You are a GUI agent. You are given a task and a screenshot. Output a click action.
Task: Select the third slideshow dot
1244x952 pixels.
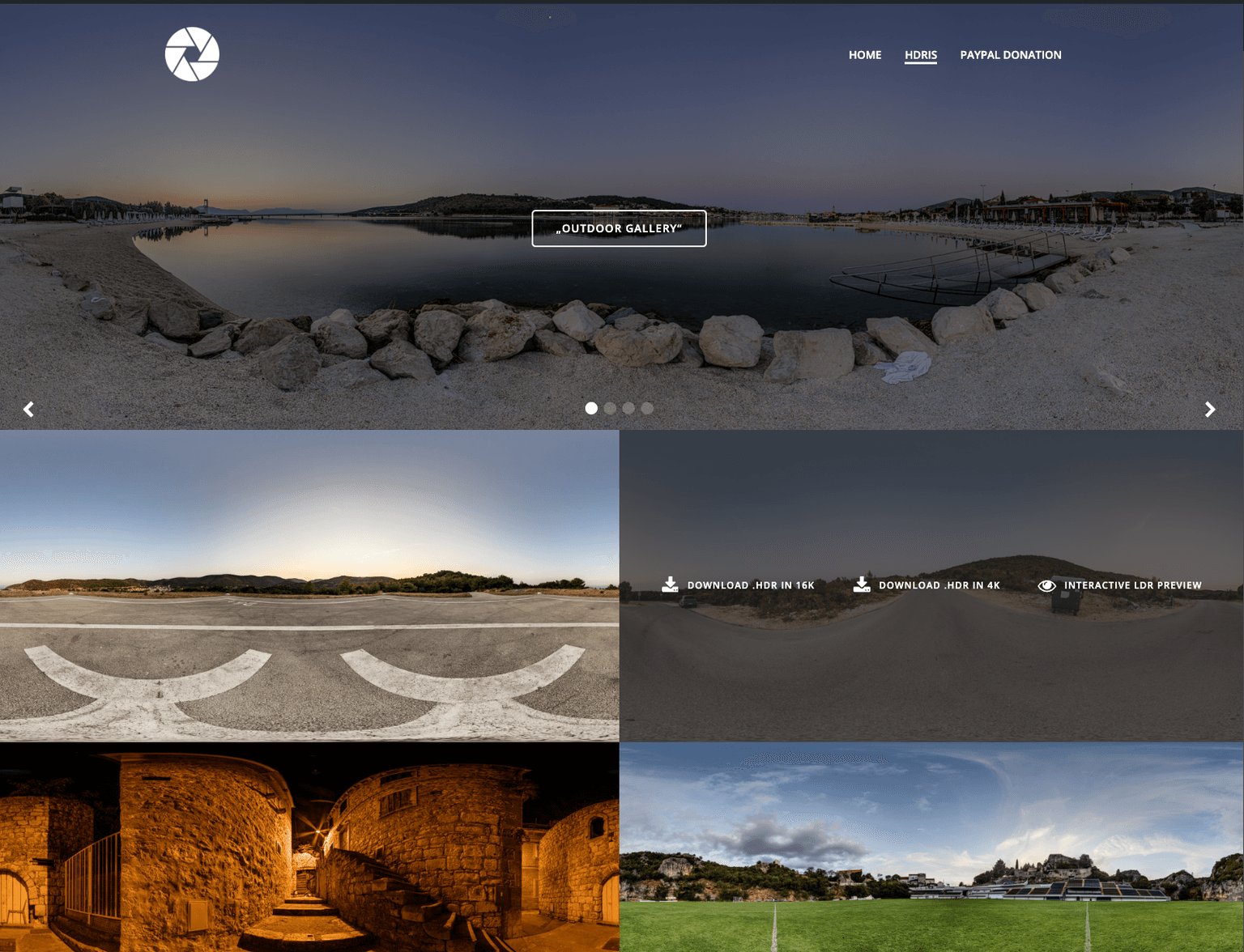coord(628,408)
